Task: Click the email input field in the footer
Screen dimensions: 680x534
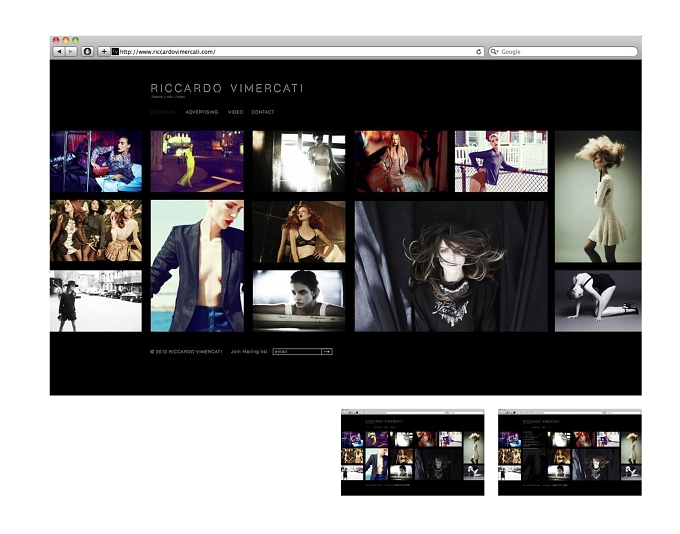Action: (x=297, y=352)
